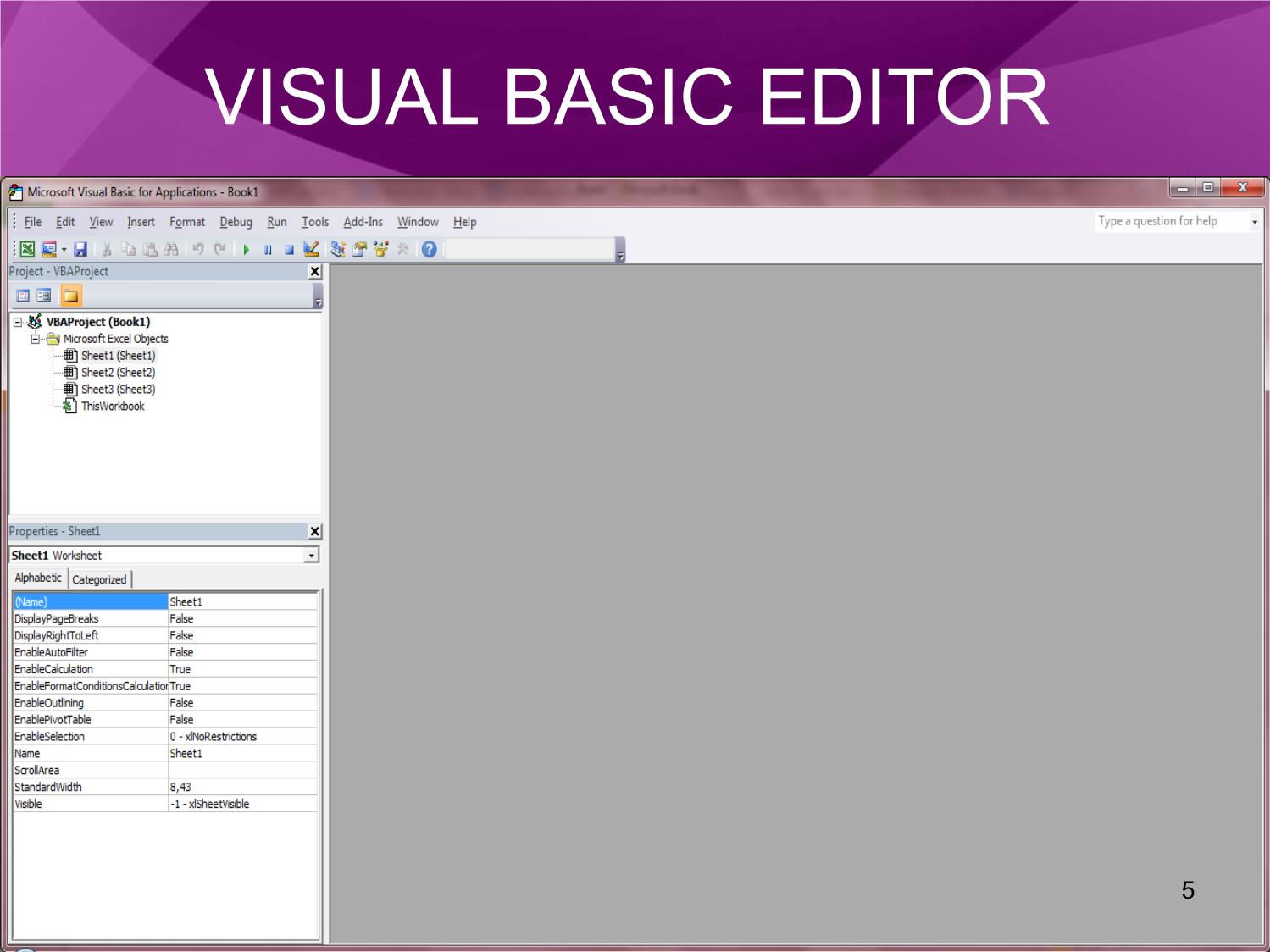This screenshot has width=1270, height=952.
Task: Open the Sheet1 Worksheet object dropdown
Action: (312, 556)
